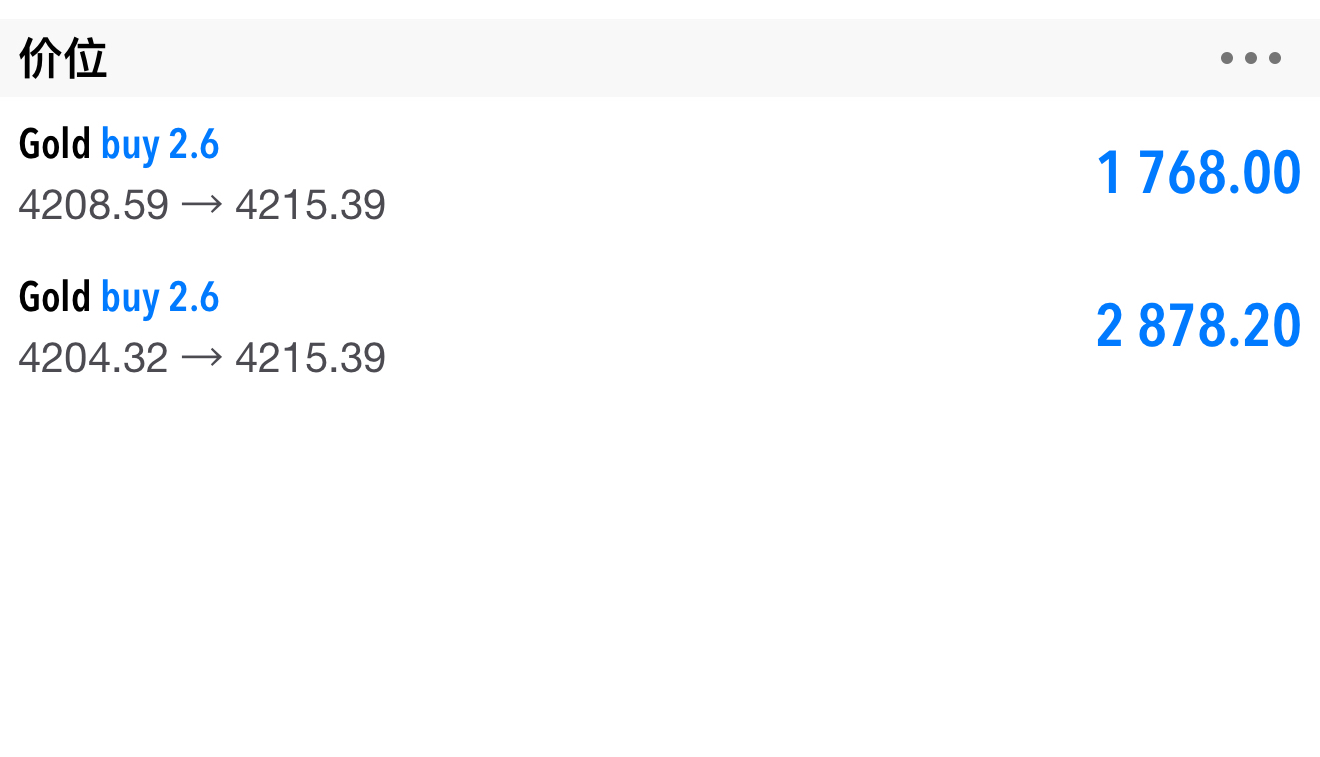Click opening price 4204.32

[x=94, y=358]
